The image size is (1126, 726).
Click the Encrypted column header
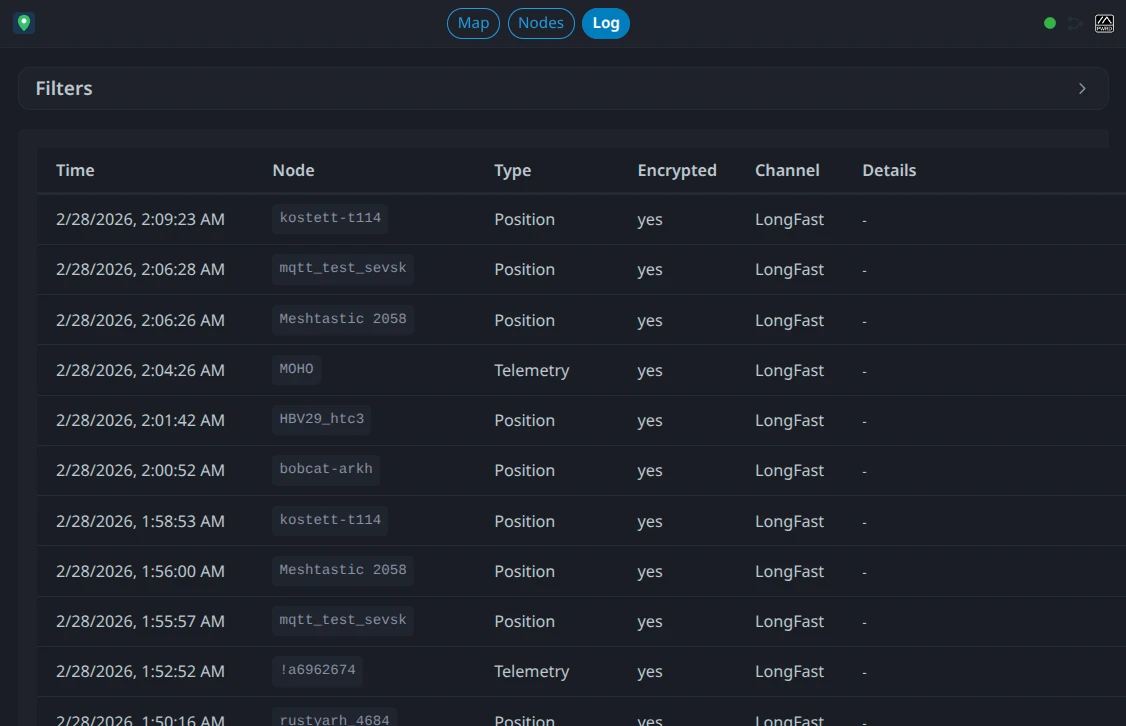coord(676,170)
